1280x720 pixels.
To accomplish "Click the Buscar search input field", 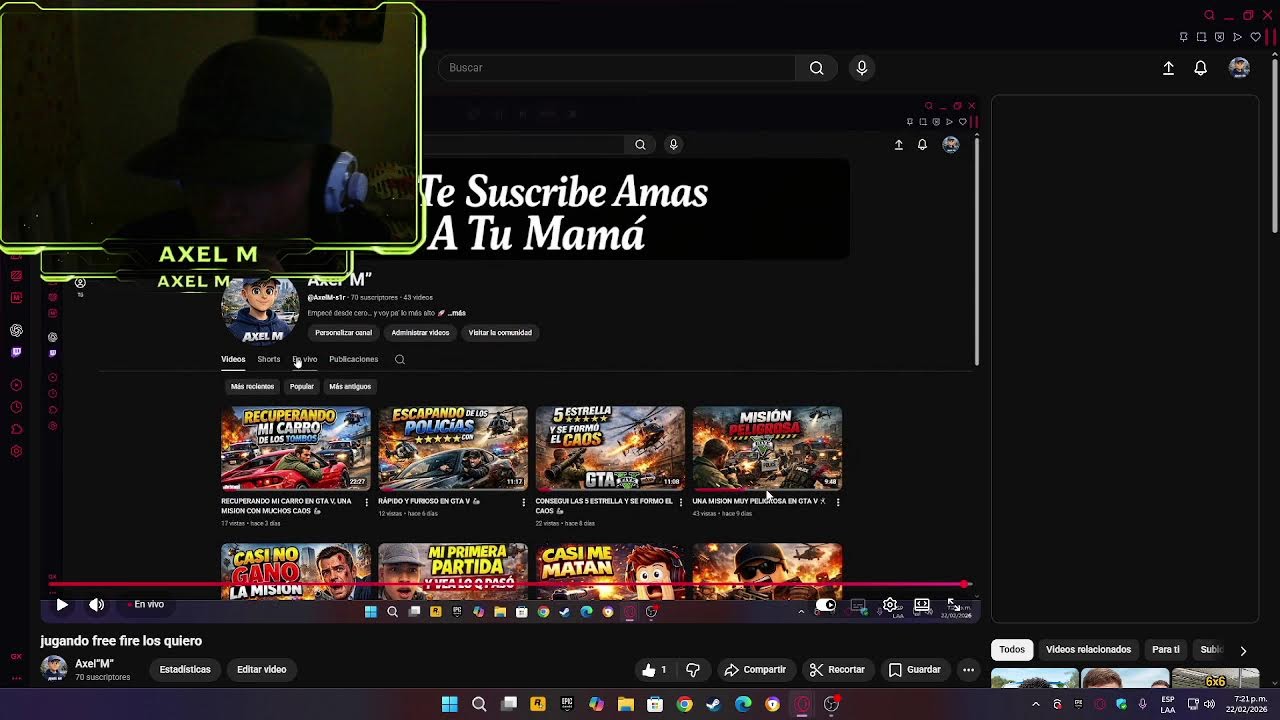I will [617, 68].
